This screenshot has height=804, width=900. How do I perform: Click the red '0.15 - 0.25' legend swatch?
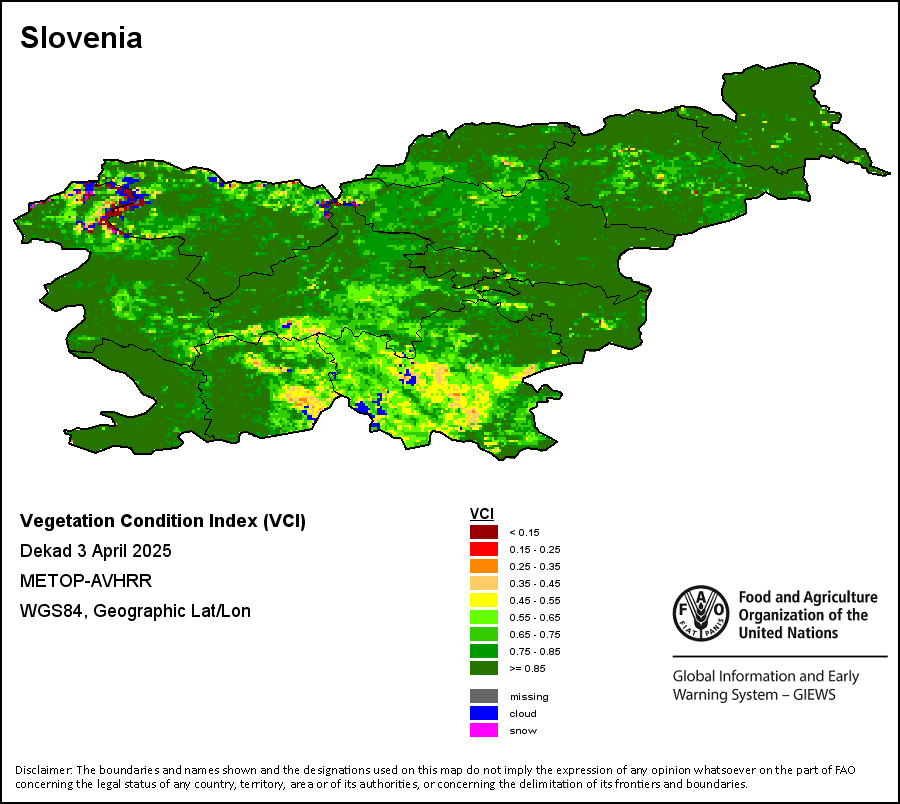(x=484, y=549)
